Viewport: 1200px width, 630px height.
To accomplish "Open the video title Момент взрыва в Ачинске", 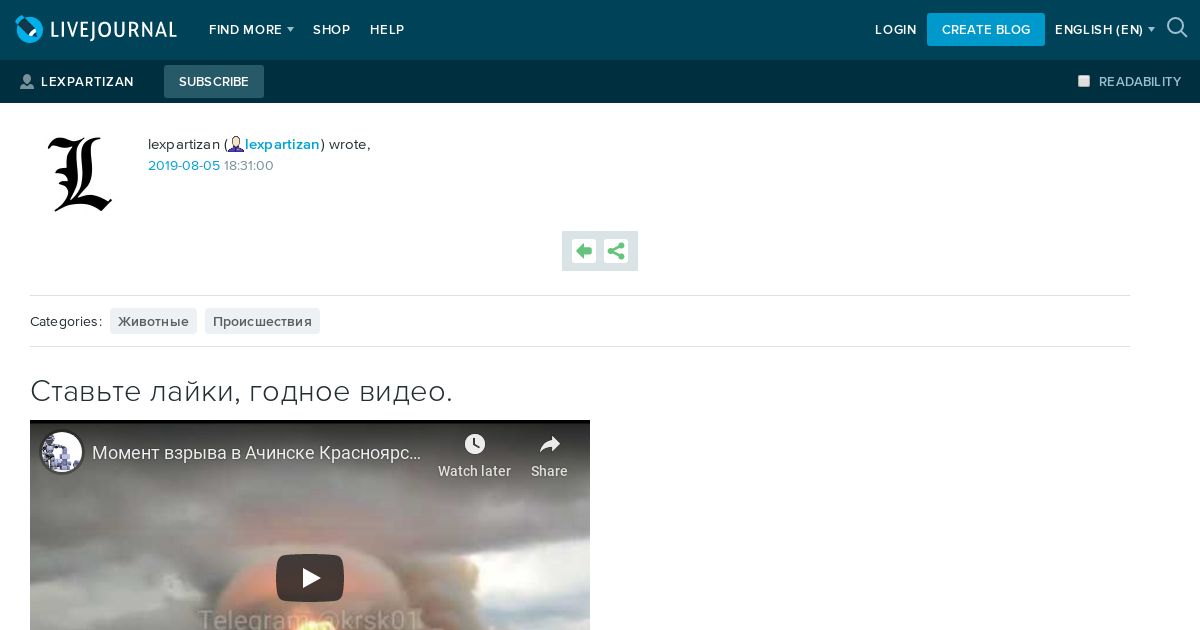I will point(257,453).
